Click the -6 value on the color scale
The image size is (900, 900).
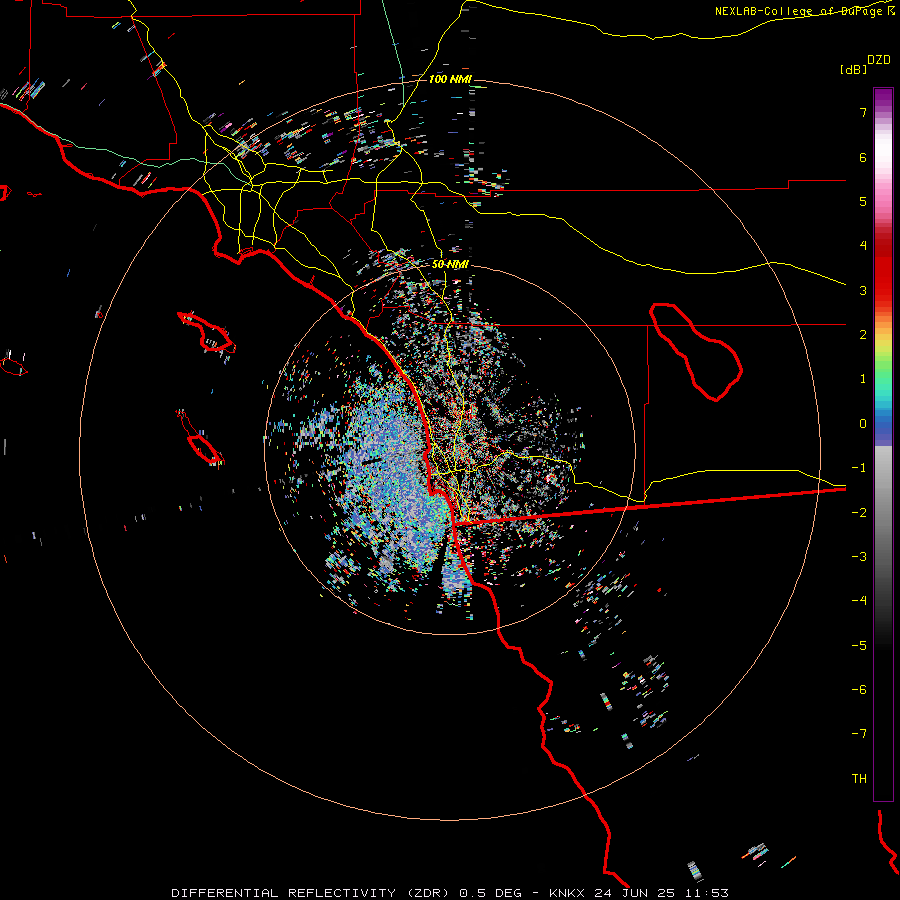(859, 690)
